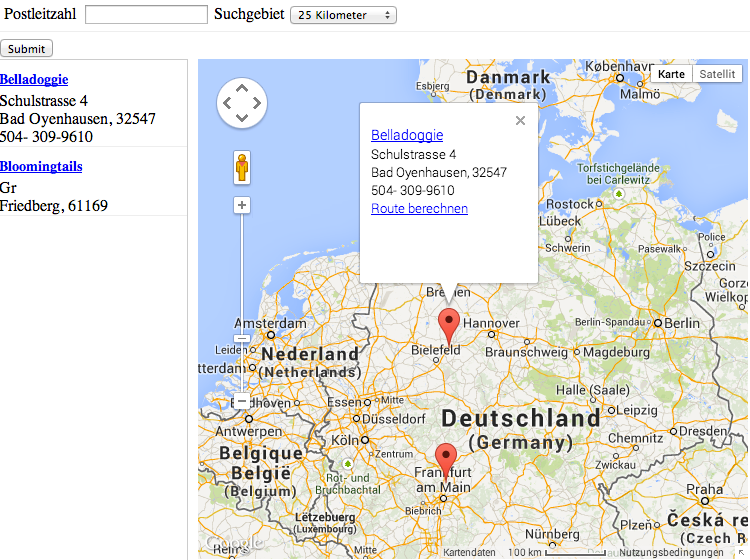Click the Leipzig city label
Viewport: 750px width, 560px height.
(637, 410)
